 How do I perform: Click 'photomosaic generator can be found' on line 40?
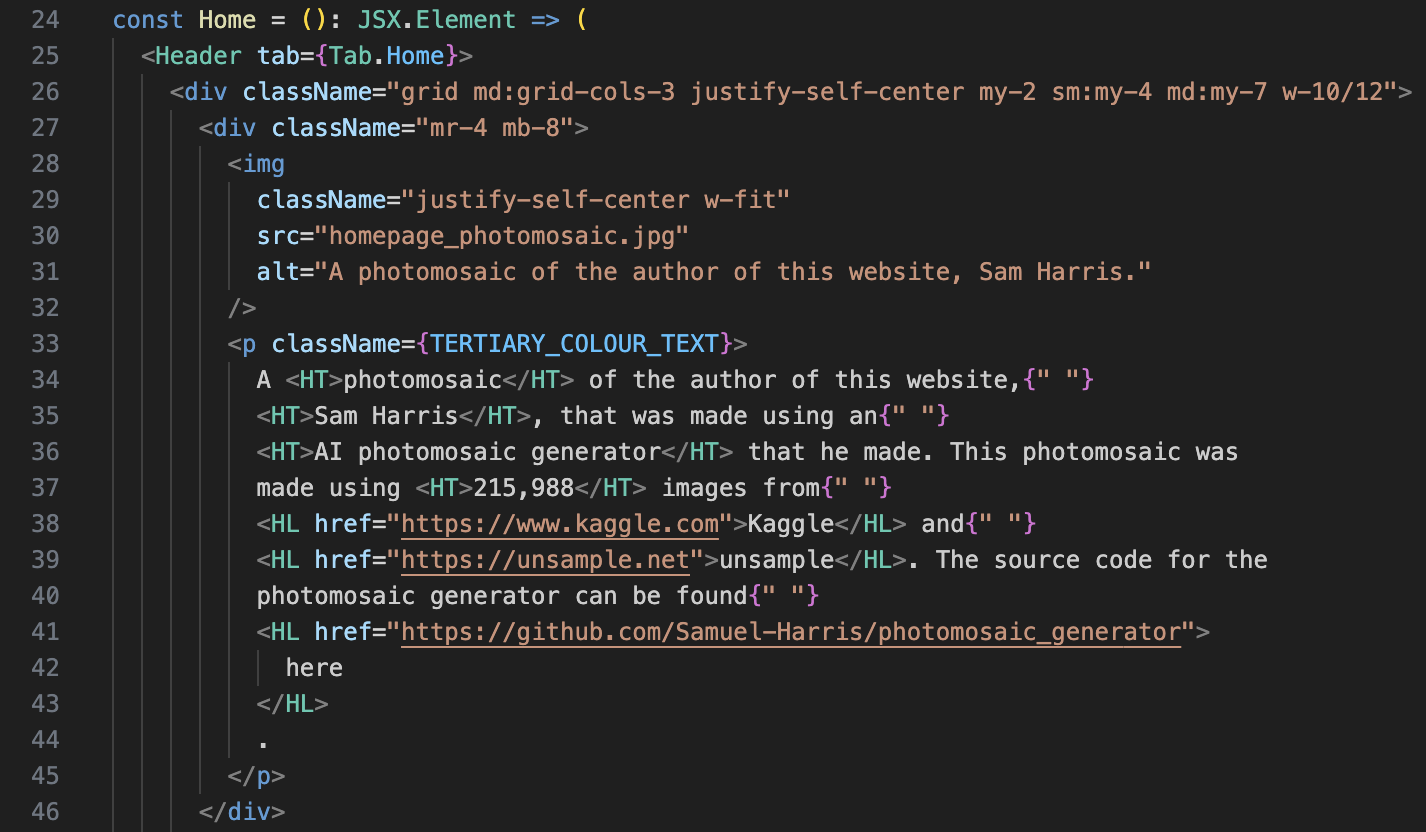click(x=502, y=595)
